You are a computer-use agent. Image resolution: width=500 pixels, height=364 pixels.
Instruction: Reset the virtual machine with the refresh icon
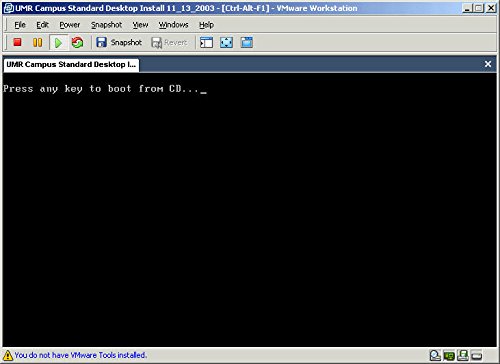[77, 42]
